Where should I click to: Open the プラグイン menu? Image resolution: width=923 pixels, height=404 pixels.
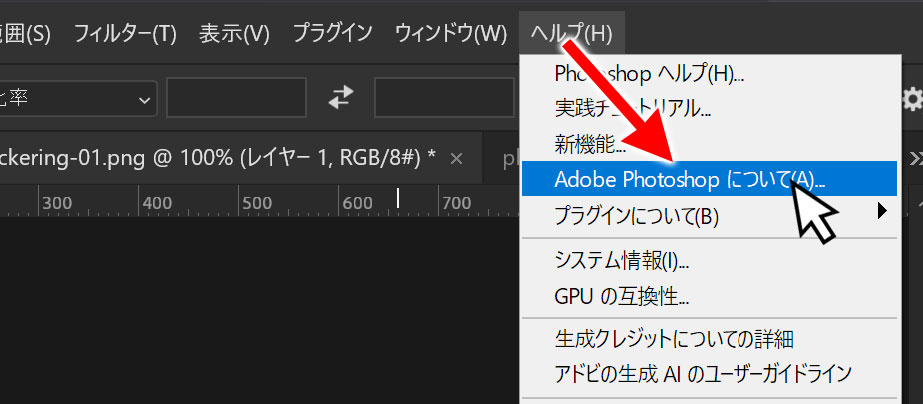[333, 33]
